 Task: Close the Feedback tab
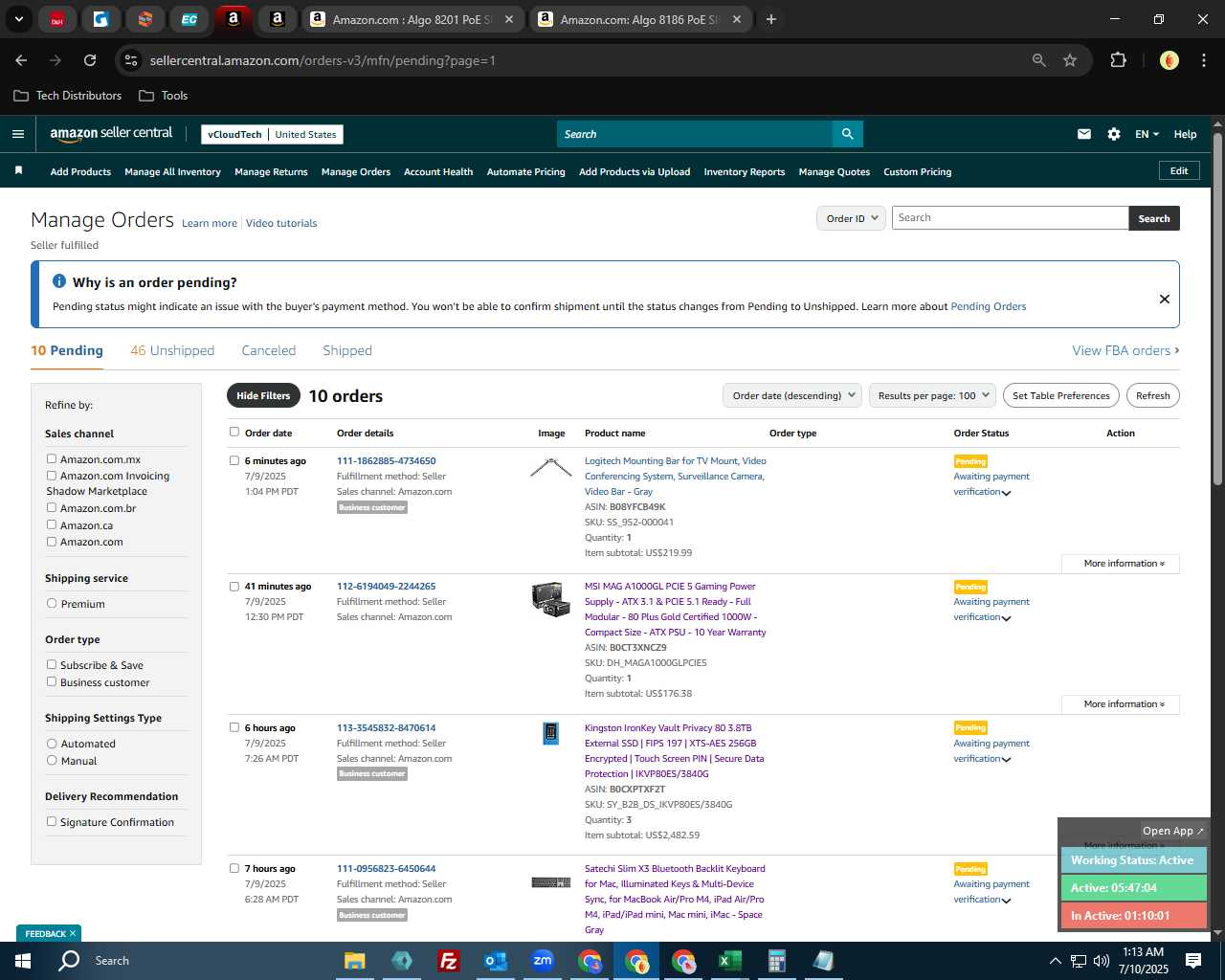point(73,933)
